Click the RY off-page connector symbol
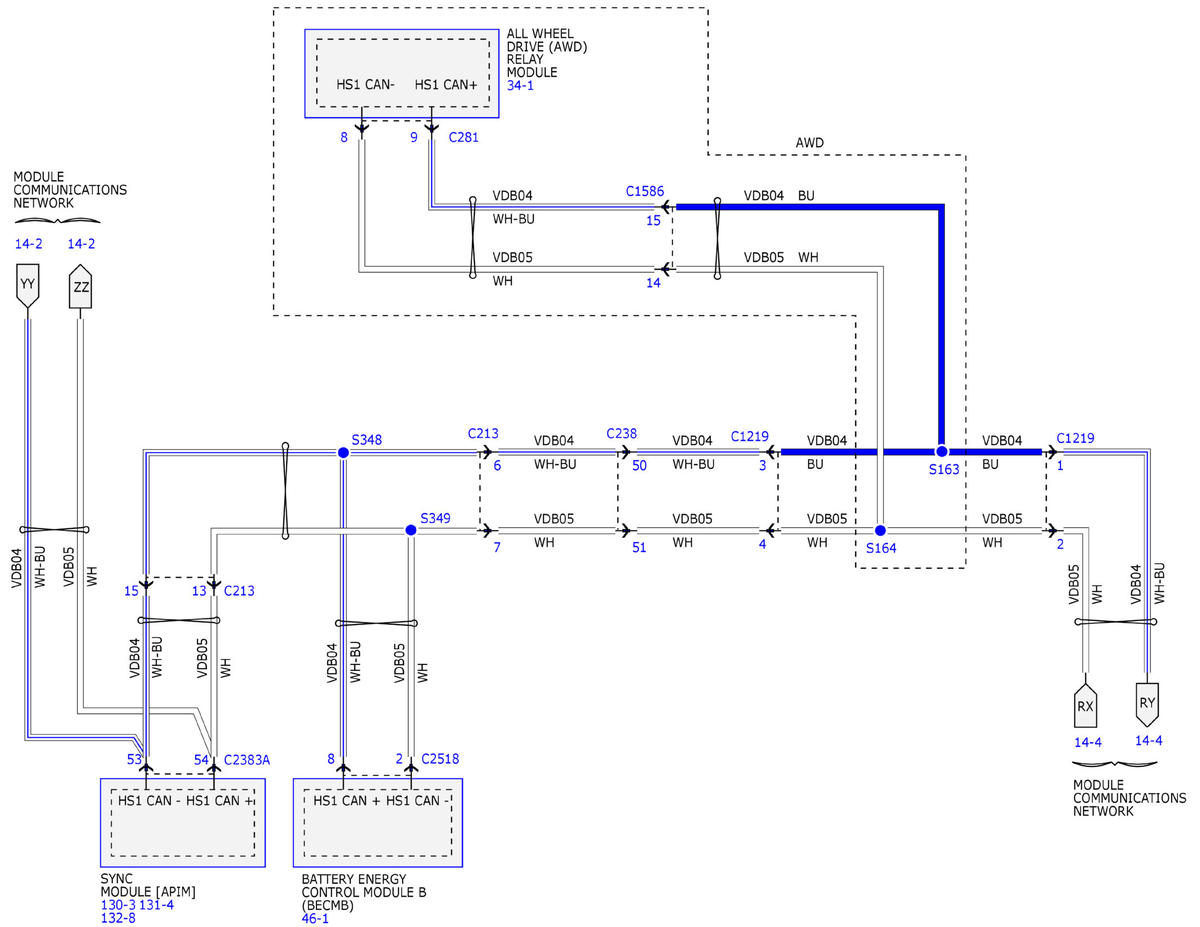The width and height of the screenshot is (1200, 927). pos(1147,701)
